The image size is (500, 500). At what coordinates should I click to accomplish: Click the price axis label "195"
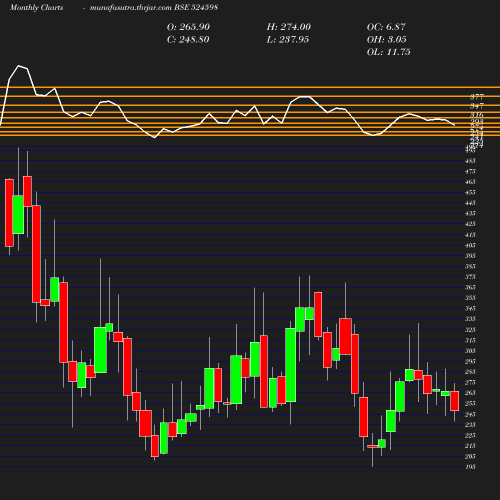click(470, 467)
